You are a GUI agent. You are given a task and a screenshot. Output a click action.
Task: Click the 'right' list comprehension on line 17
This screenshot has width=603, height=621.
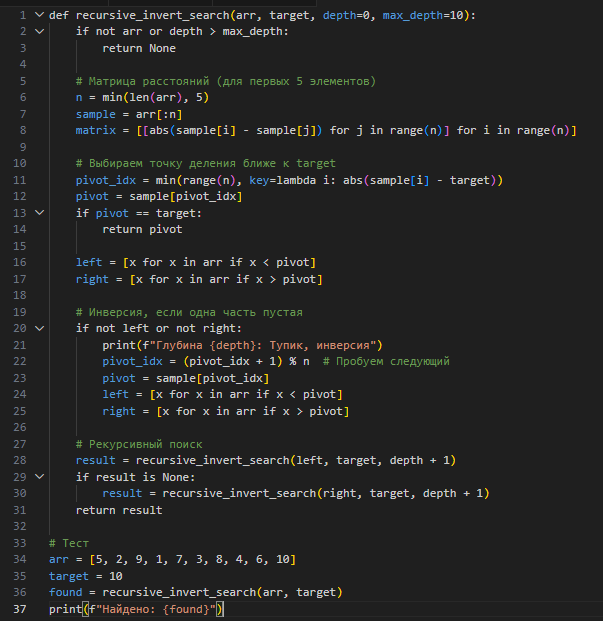click(x=199, y=279)
